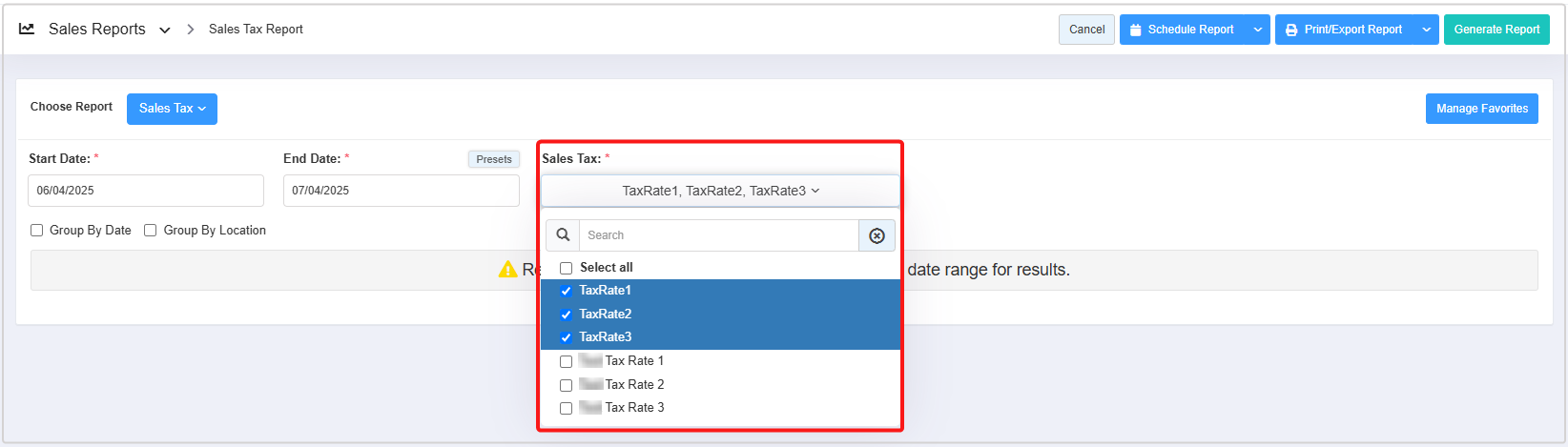The width and height of the screenshot is (1568, 447).
Task: Click the Generate Report button
Action: point(1496,30)
